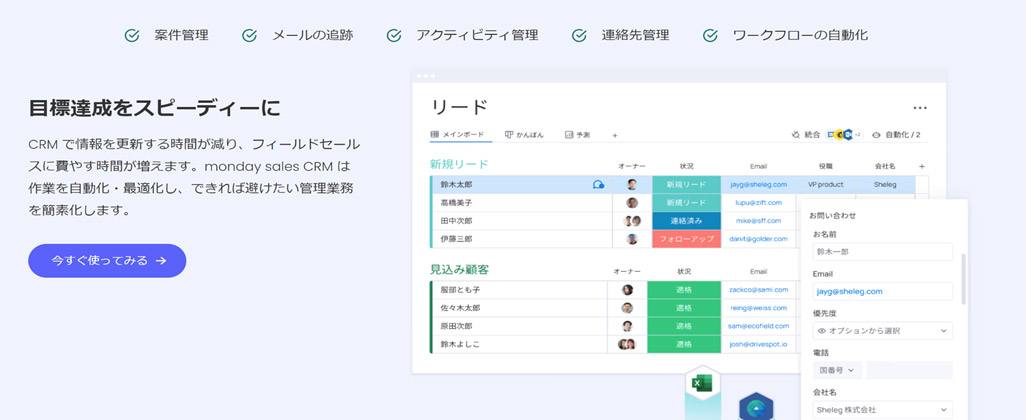Click the integration app icons cluster
The width and height of the screenshot is (1026, 420).
coord(845,135)
